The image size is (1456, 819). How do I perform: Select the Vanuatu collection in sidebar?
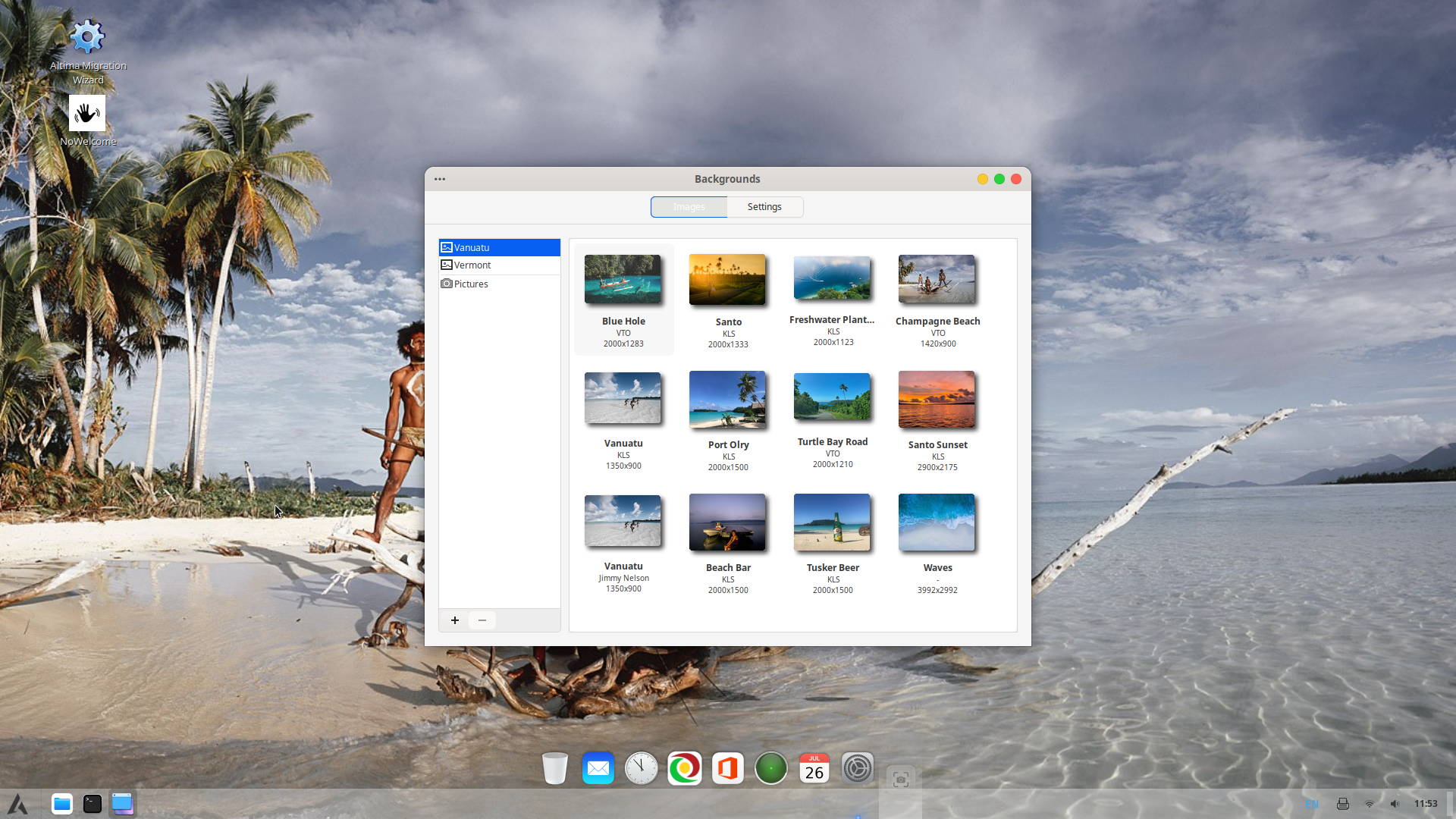[x=472, y=248]
